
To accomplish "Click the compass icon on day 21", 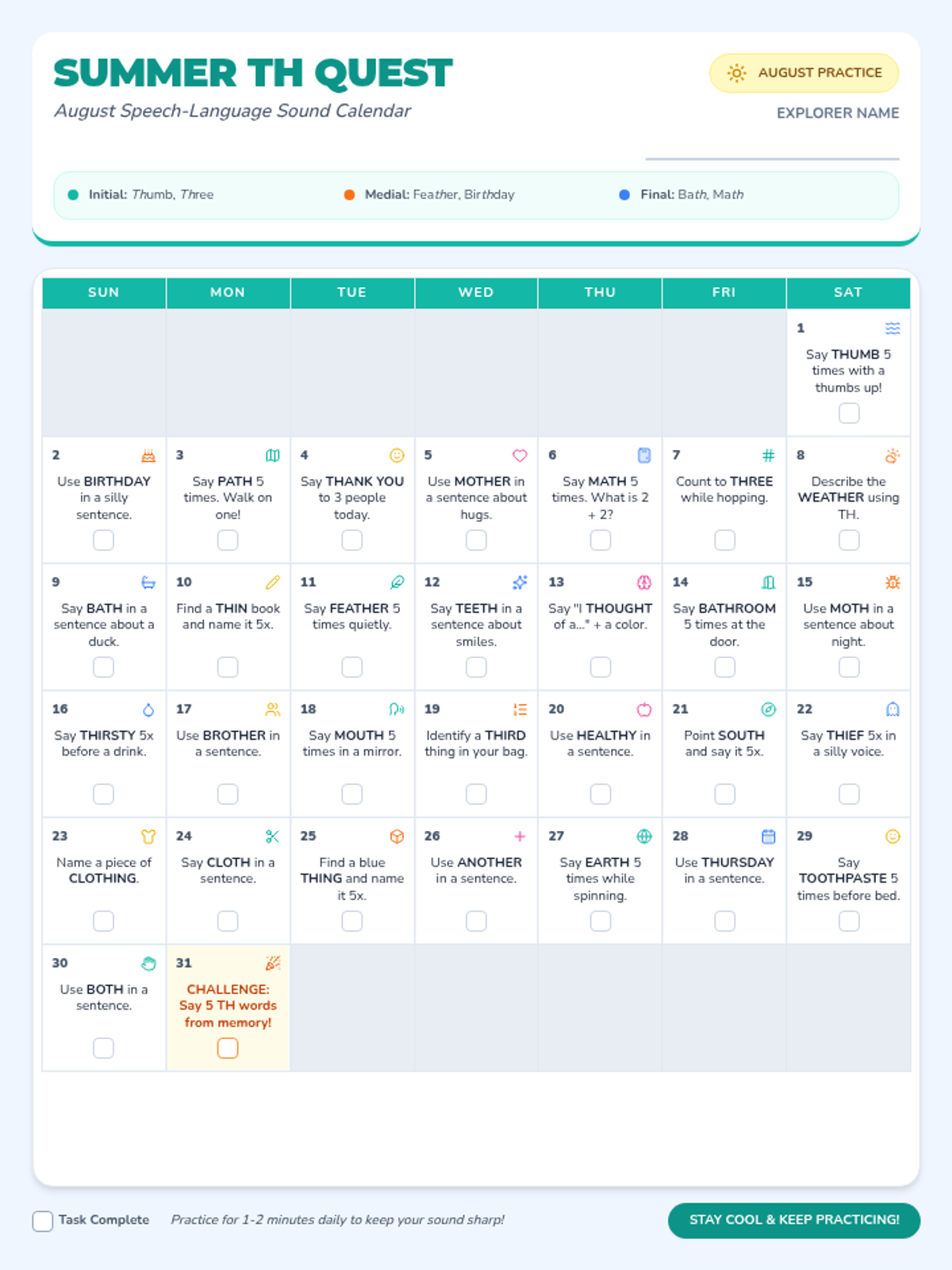I will 769,710.
